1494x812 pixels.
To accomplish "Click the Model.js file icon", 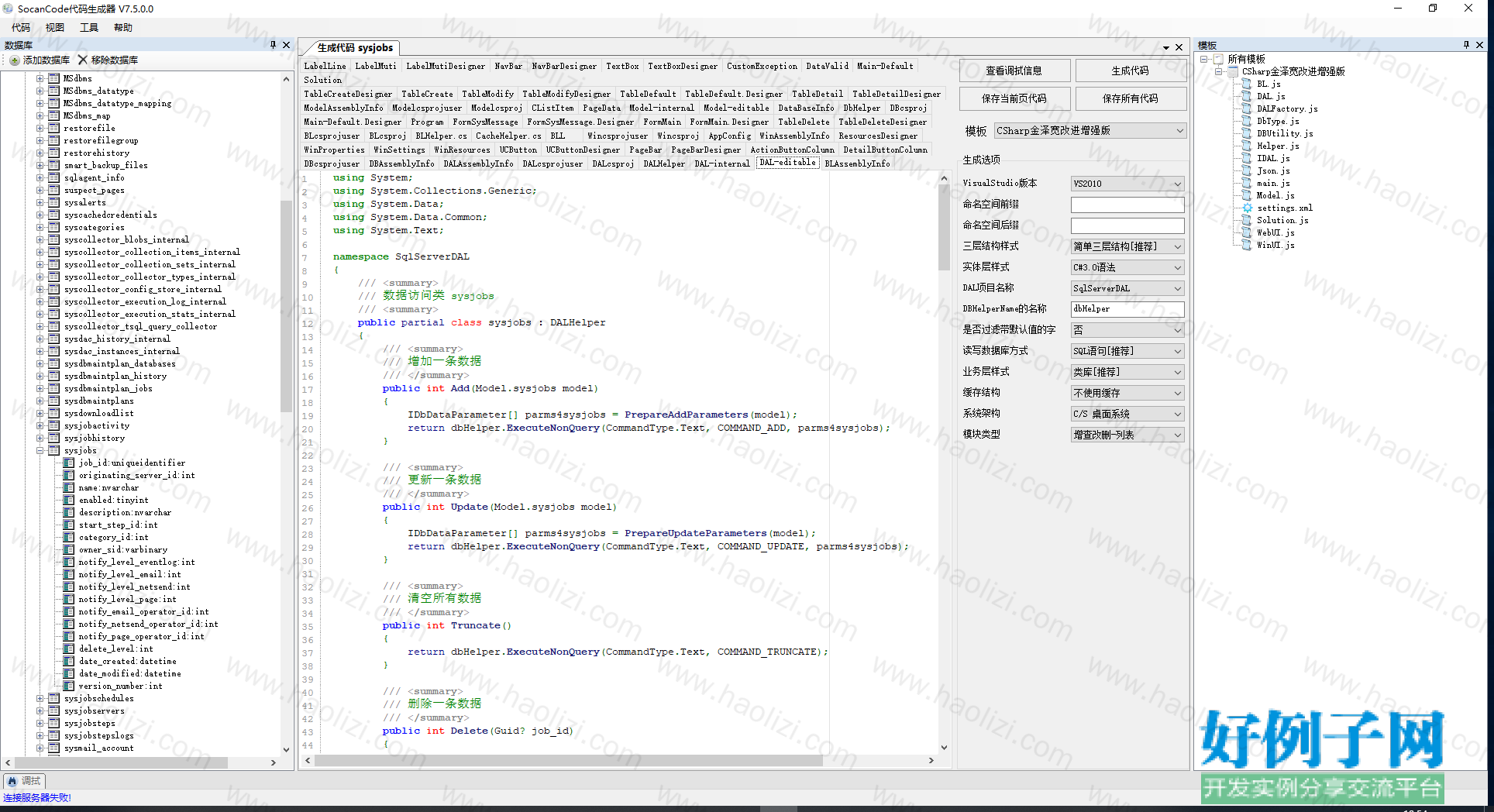I will point(1246,195).
